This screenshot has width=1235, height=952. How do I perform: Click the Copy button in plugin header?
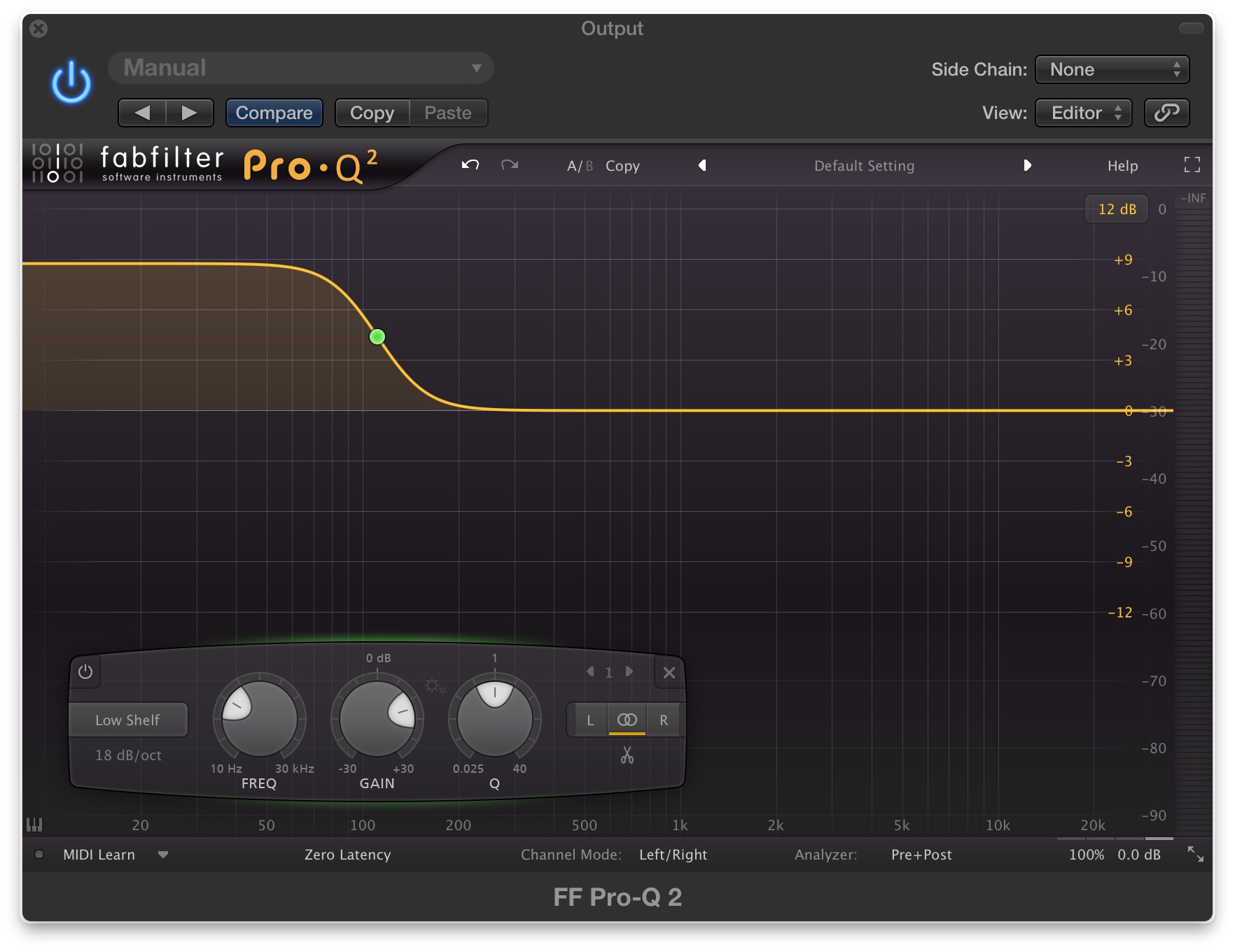[x=372, y=113]
